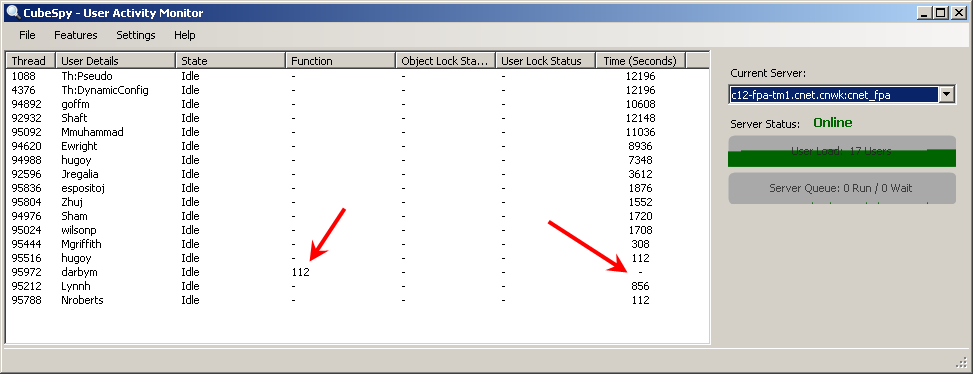The width and height of the screenshot is (973, 374).
Task: Open the Features menu
Action: click(x=76, y=35)
